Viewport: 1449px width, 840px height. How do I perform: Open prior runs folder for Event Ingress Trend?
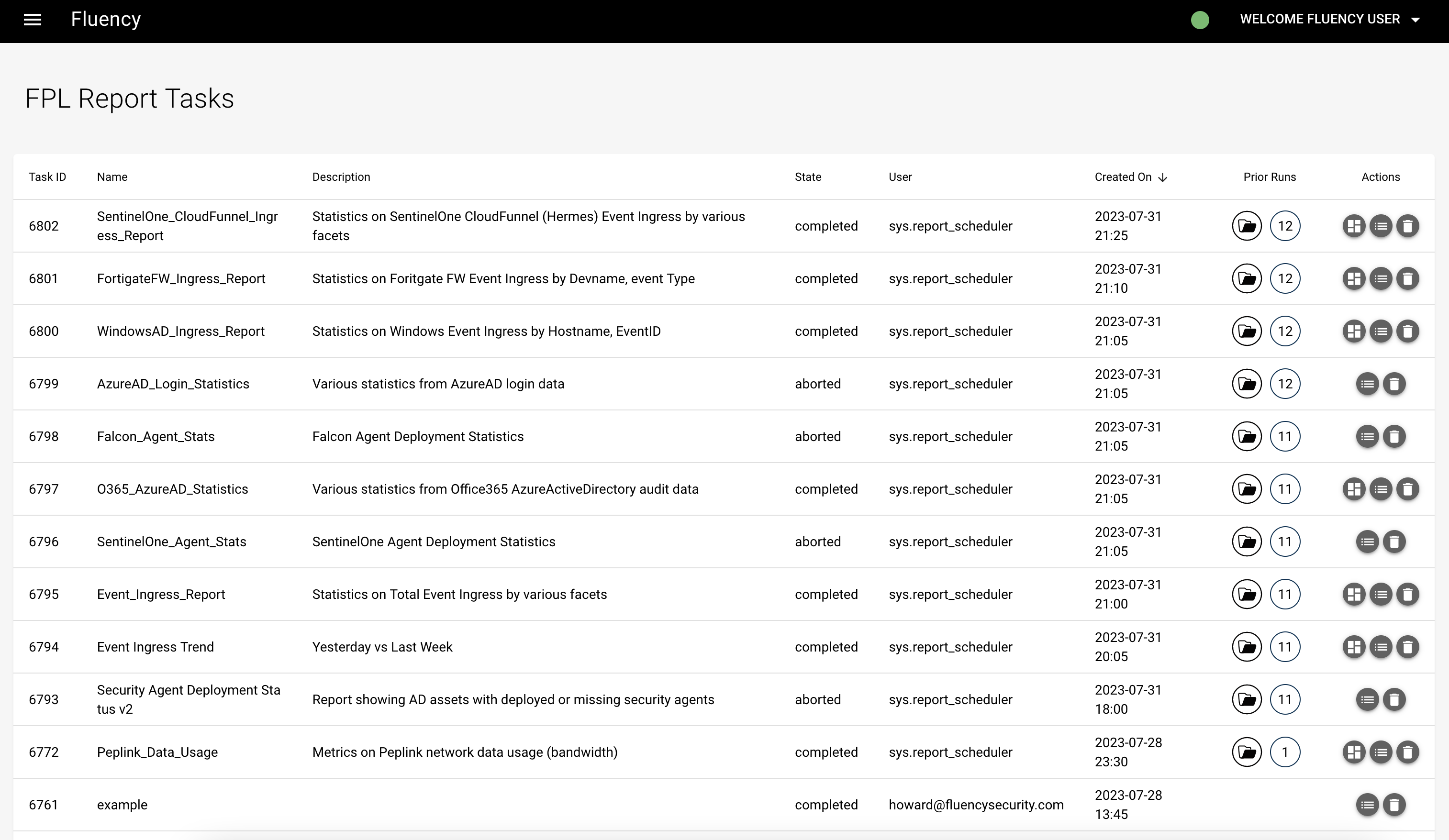[1247, 647]
